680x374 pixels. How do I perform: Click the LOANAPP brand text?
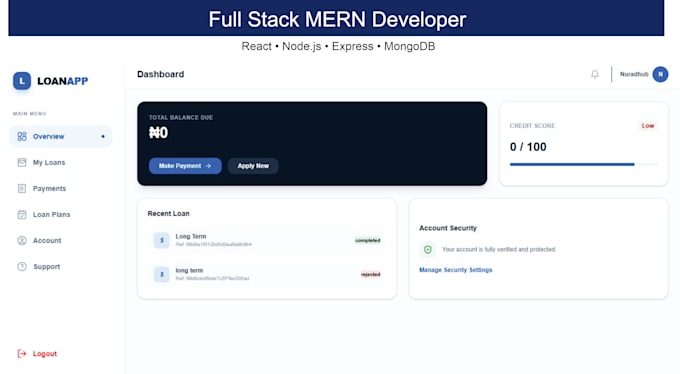point(62,81)
